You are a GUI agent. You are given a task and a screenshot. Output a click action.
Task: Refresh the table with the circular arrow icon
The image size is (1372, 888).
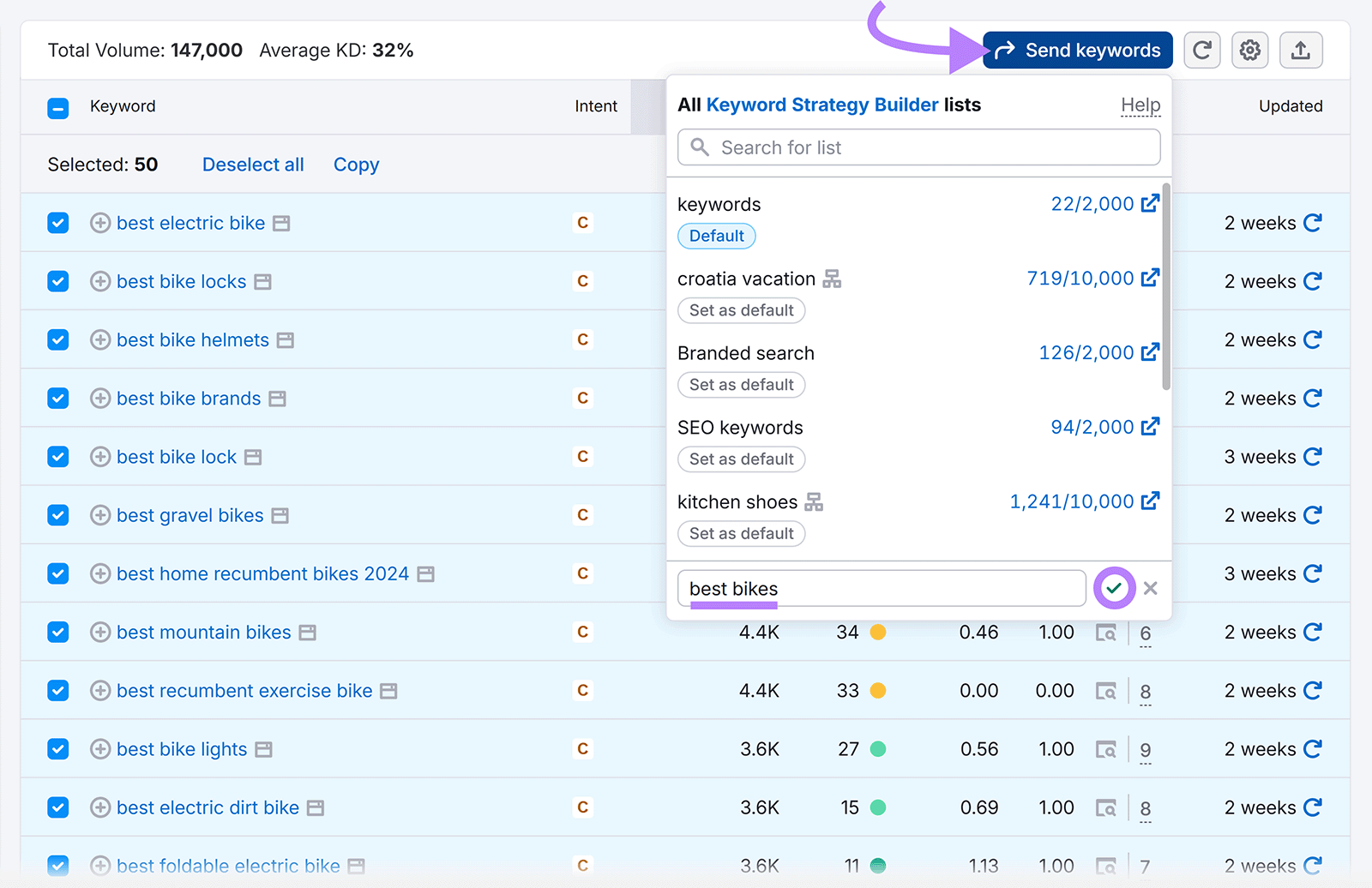[x=1201, y=50]
